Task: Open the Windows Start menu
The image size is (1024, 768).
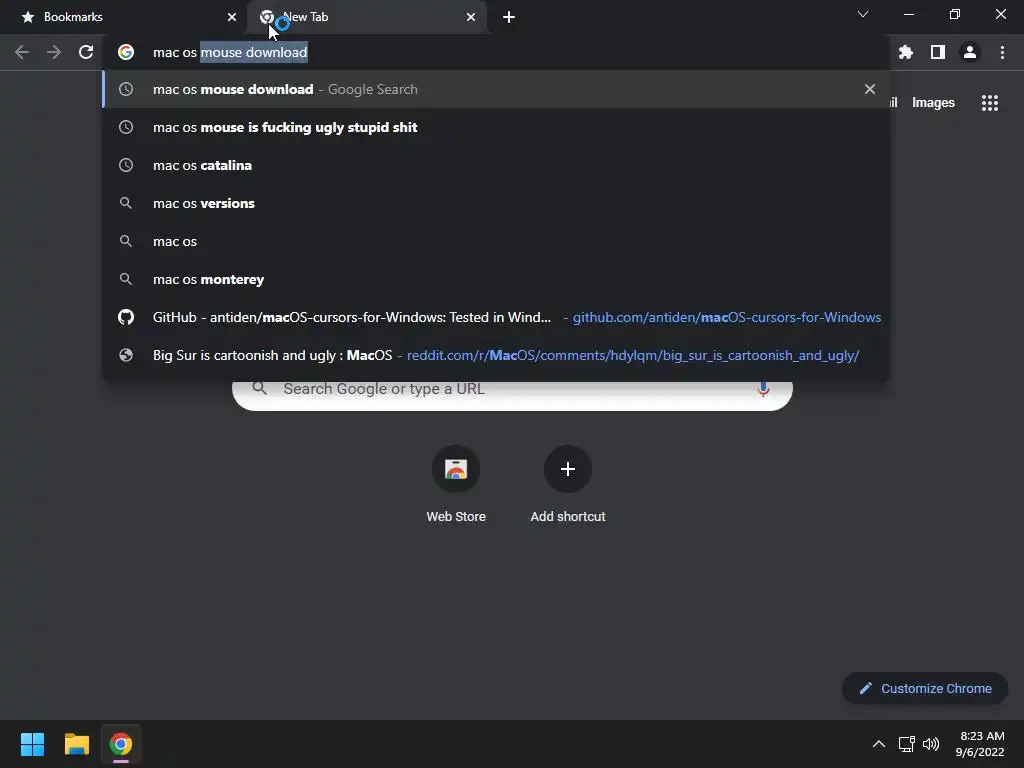Action: pos(32,744)
